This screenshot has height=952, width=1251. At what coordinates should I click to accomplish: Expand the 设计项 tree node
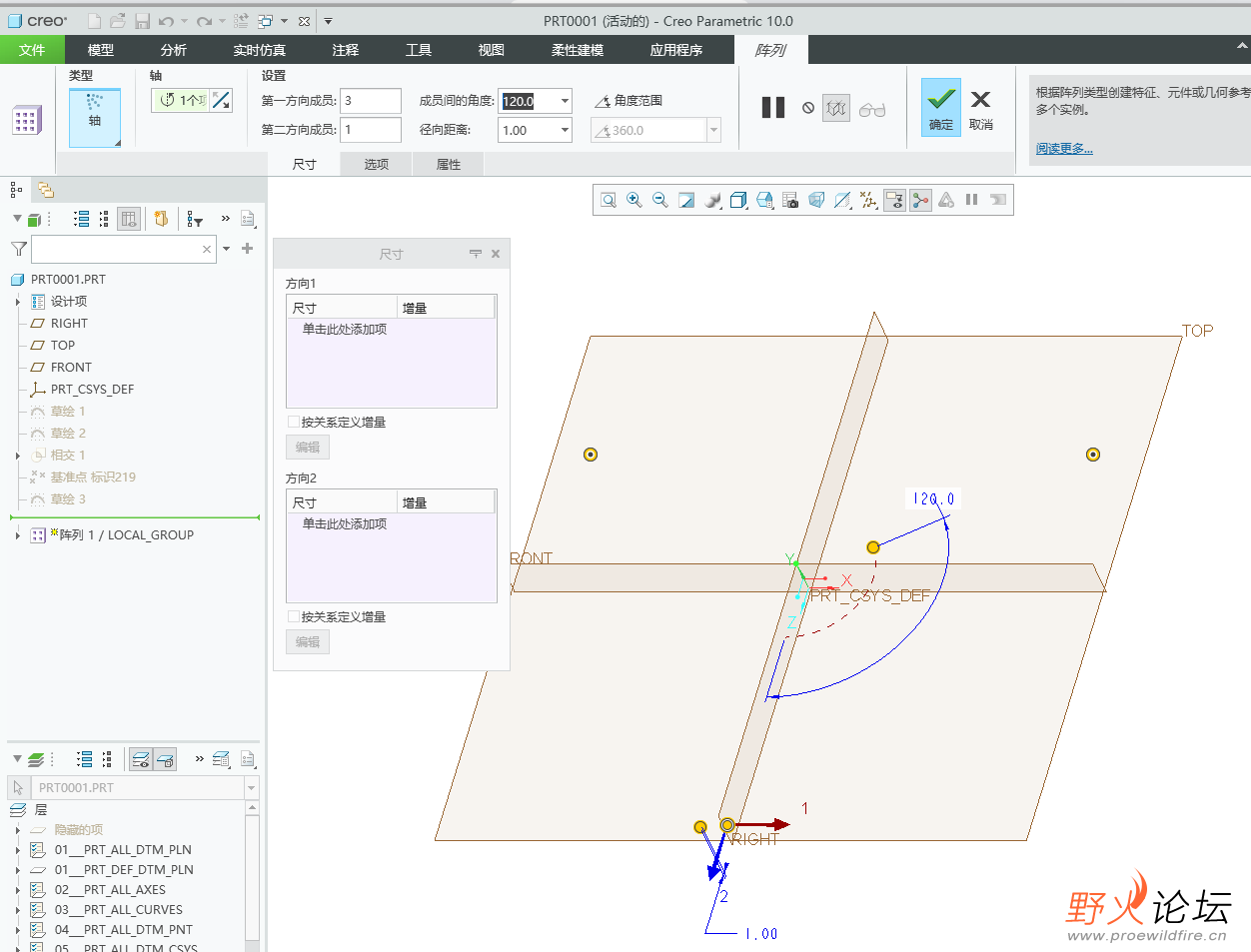18,302
